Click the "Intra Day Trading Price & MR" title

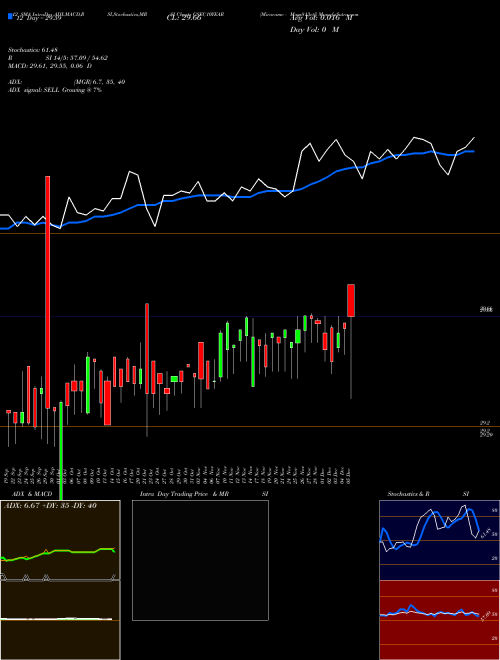point(184,494)
